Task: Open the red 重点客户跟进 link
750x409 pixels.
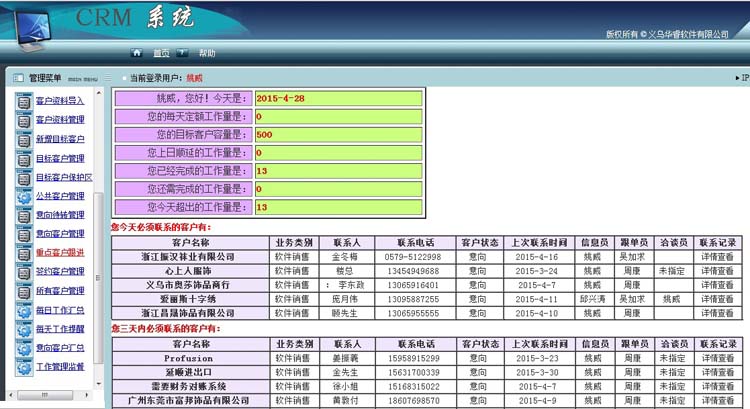Action: click(60, 252)
